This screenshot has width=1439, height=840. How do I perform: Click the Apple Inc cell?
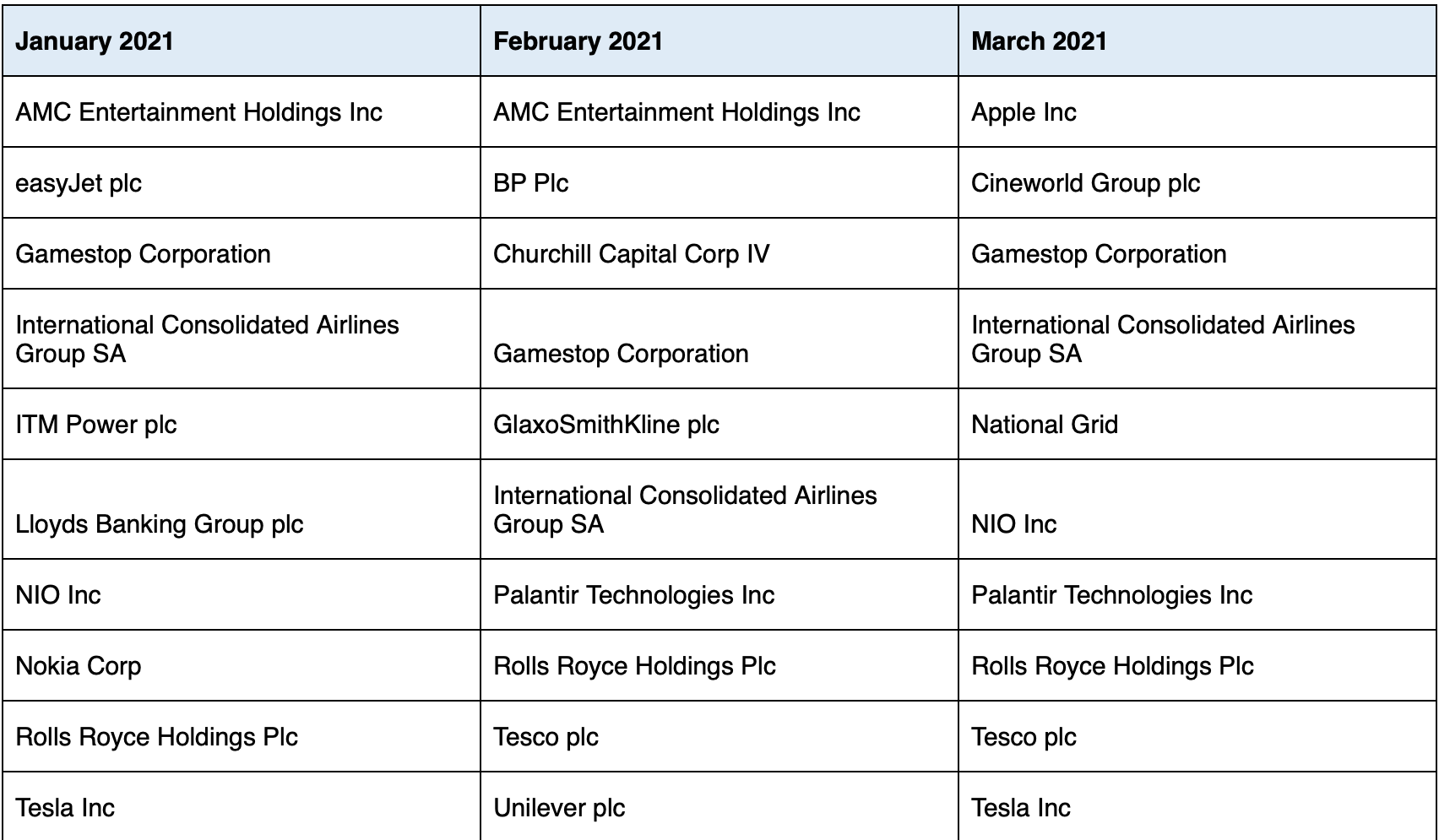click(x=1197, y=112)
